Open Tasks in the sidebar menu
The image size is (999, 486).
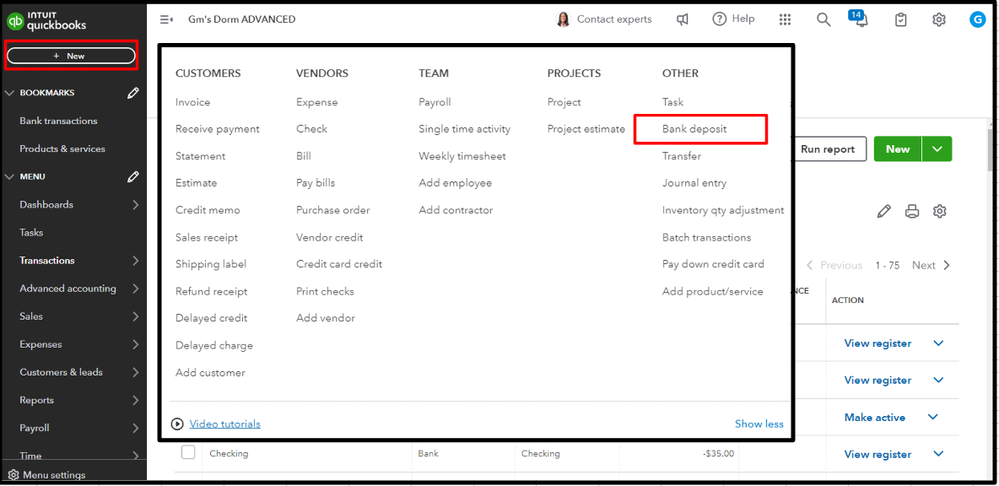click(31, 232)
